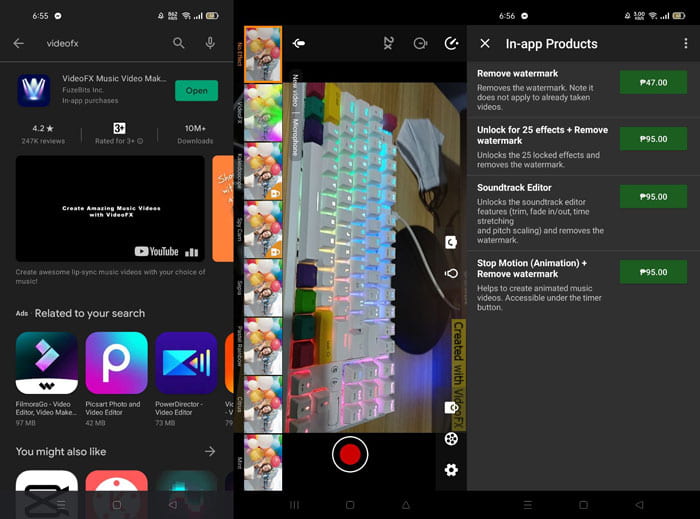Tap the 10M+ Downloads stat
700x519 pixels.
195,134
